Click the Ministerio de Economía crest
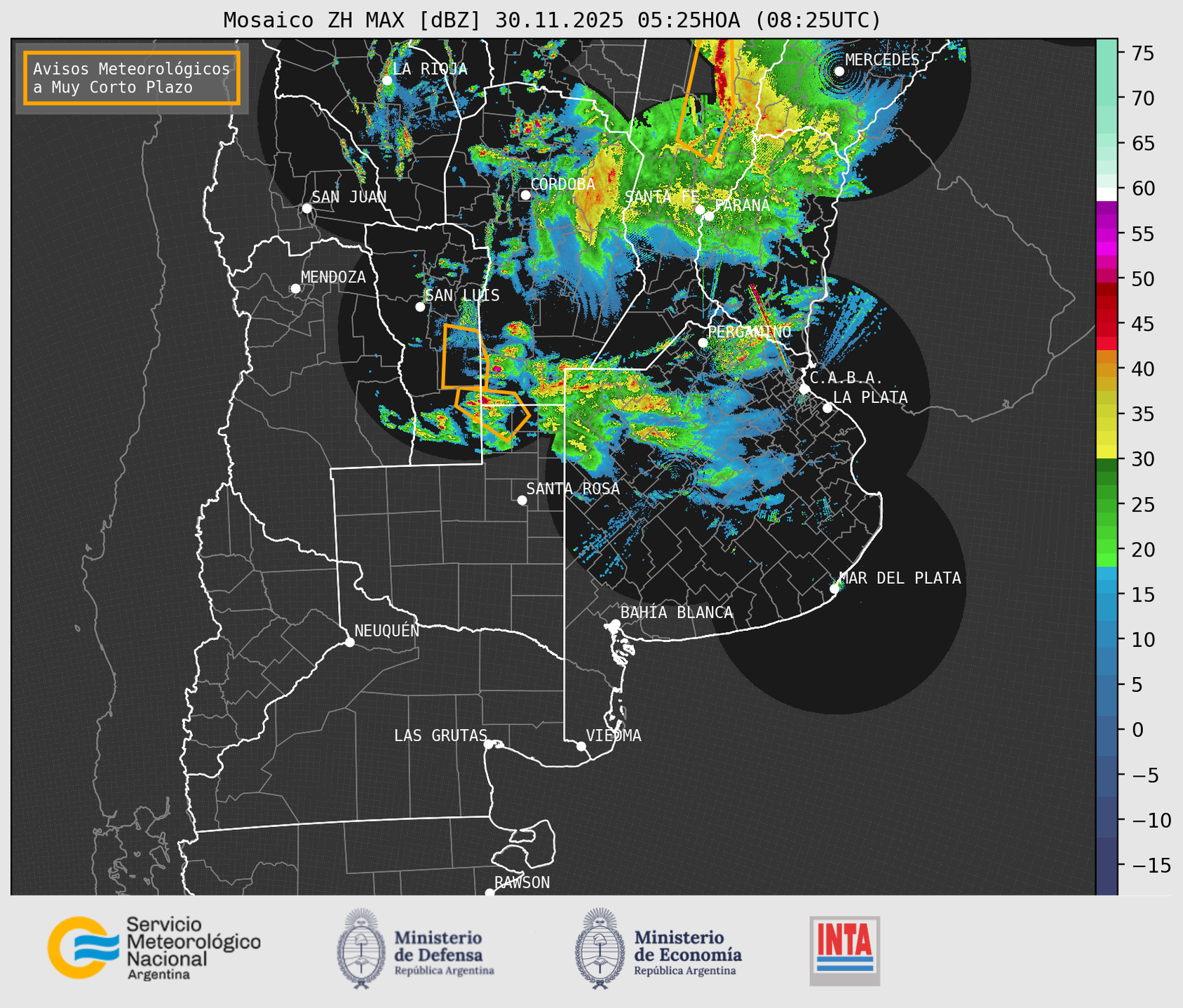Viewport: 1183px width, 1008px height. [600, 948]
